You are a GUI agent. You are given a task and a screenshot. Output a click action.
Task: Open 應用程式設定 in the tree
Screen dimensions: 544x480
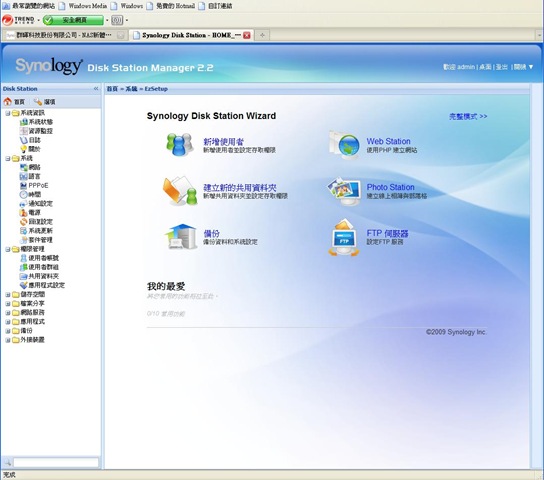tap(42, 285)
